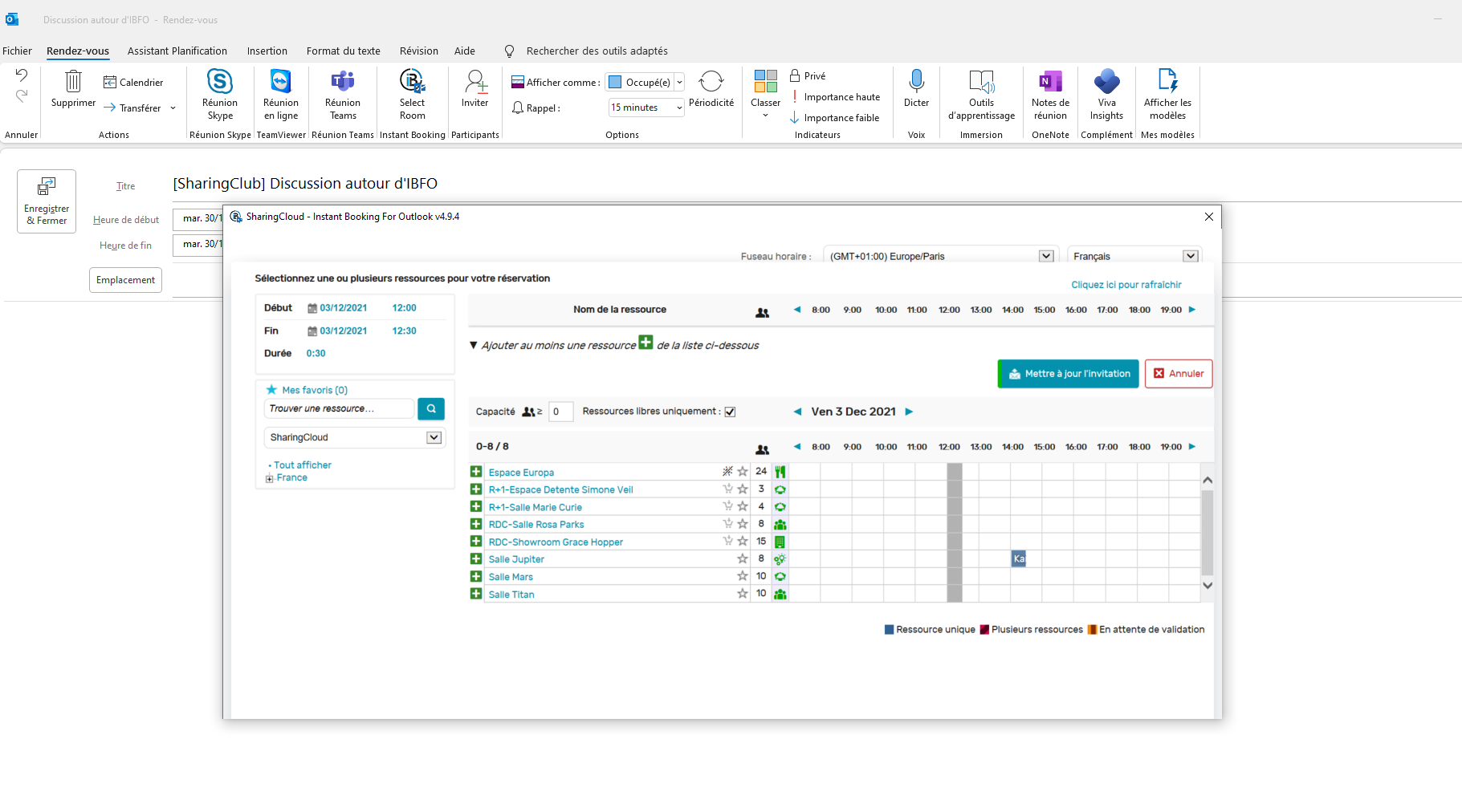Mark Salle Jupiter as a favorite star

741,558
